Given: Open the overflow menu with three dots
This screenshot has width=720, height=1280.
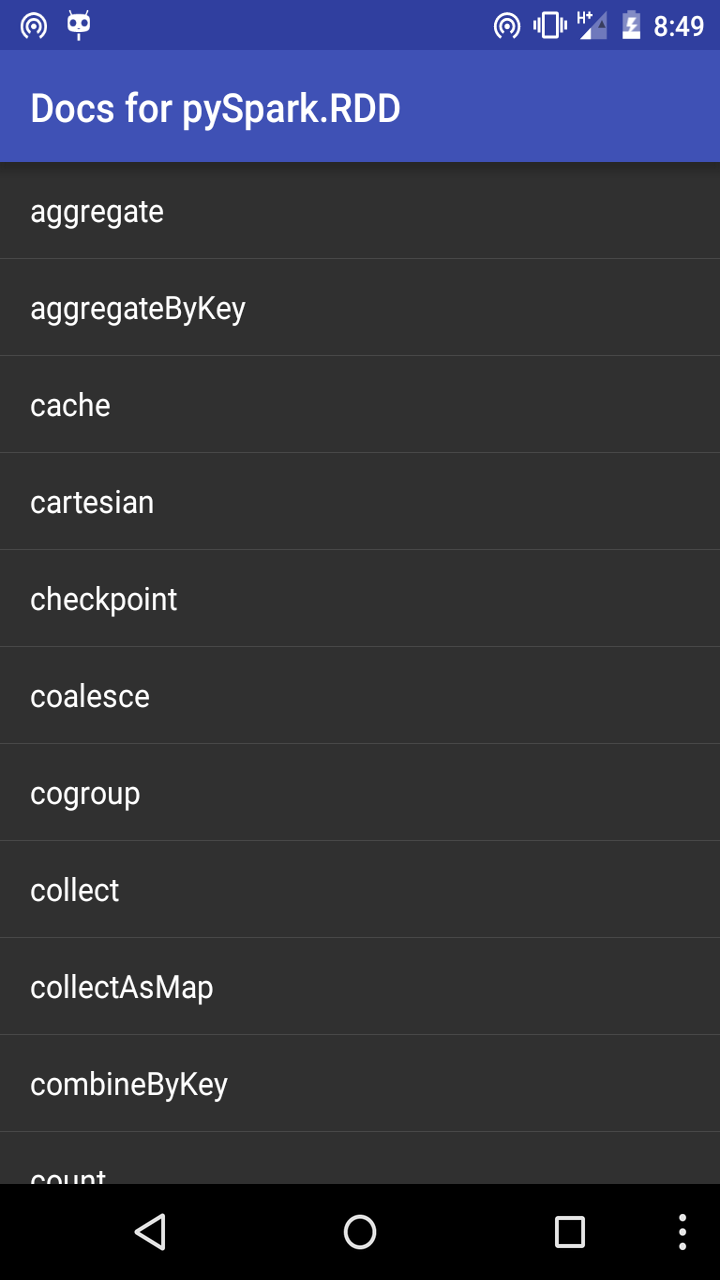Looking at the screenshot, I should 681,1231.
